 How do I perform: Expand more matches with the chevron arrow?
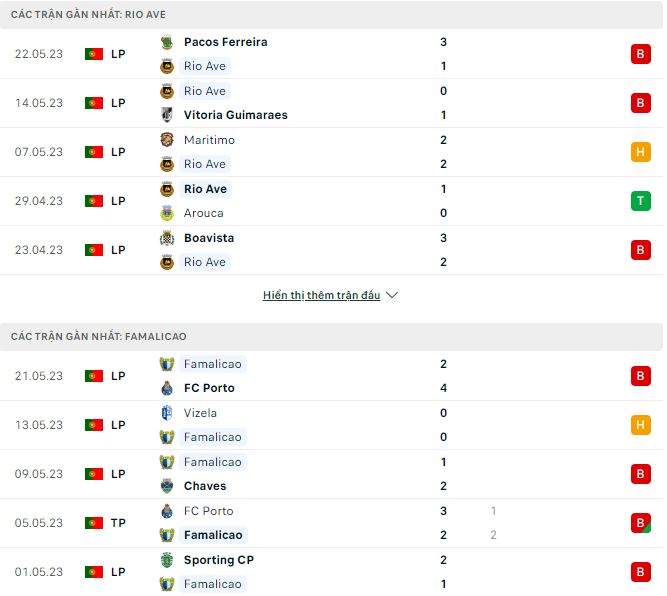(392, 296)
